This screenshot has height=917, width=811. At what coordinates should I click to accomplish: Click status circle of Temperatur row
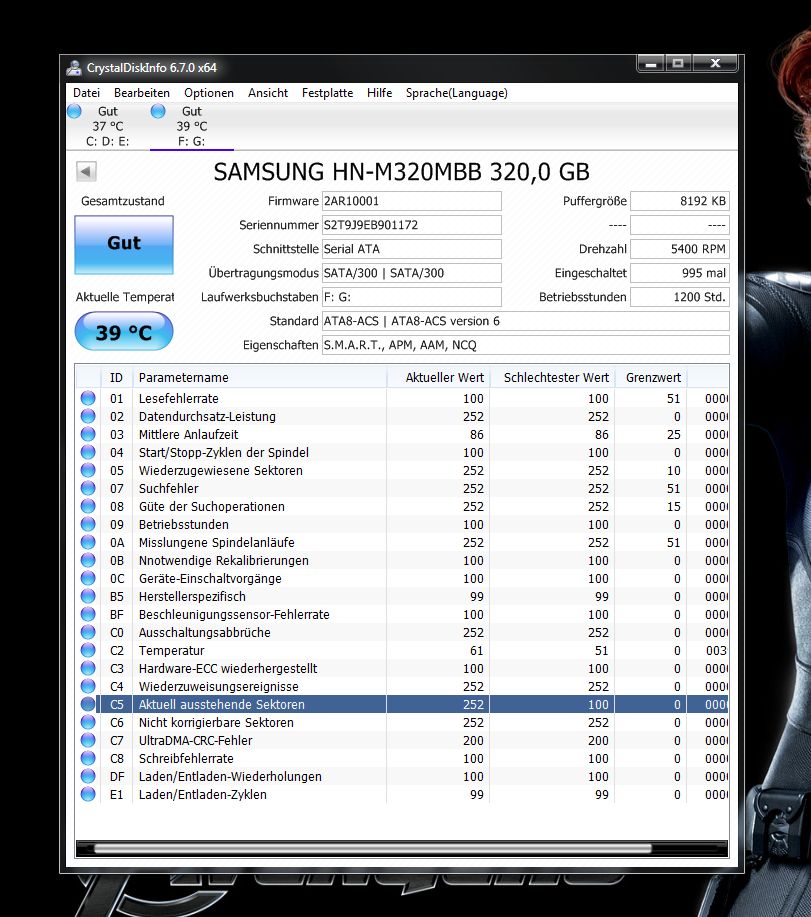click(x=88, y=650)
